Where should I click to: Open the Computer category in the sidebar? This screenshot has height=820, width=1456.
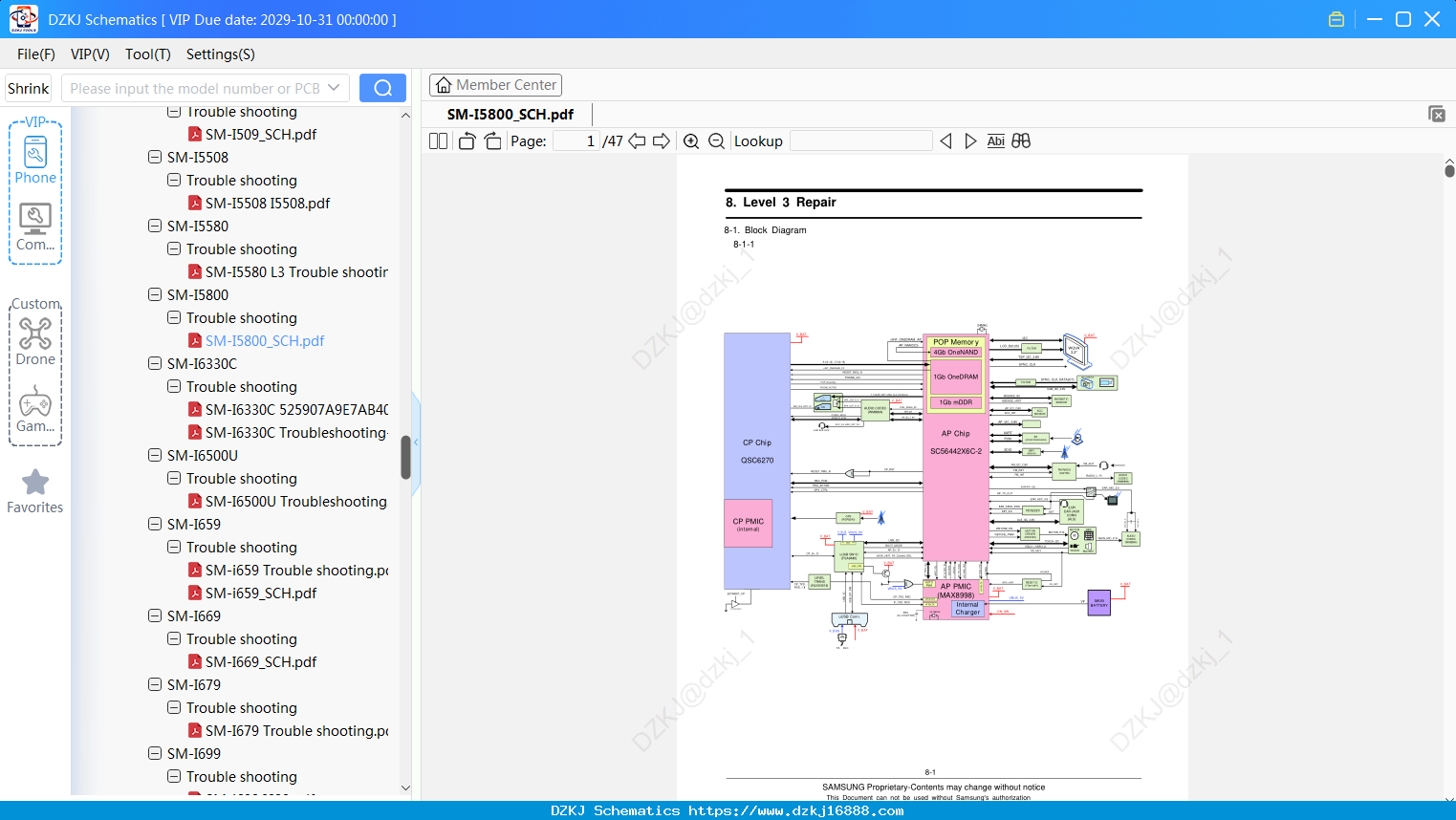point(35,227)
